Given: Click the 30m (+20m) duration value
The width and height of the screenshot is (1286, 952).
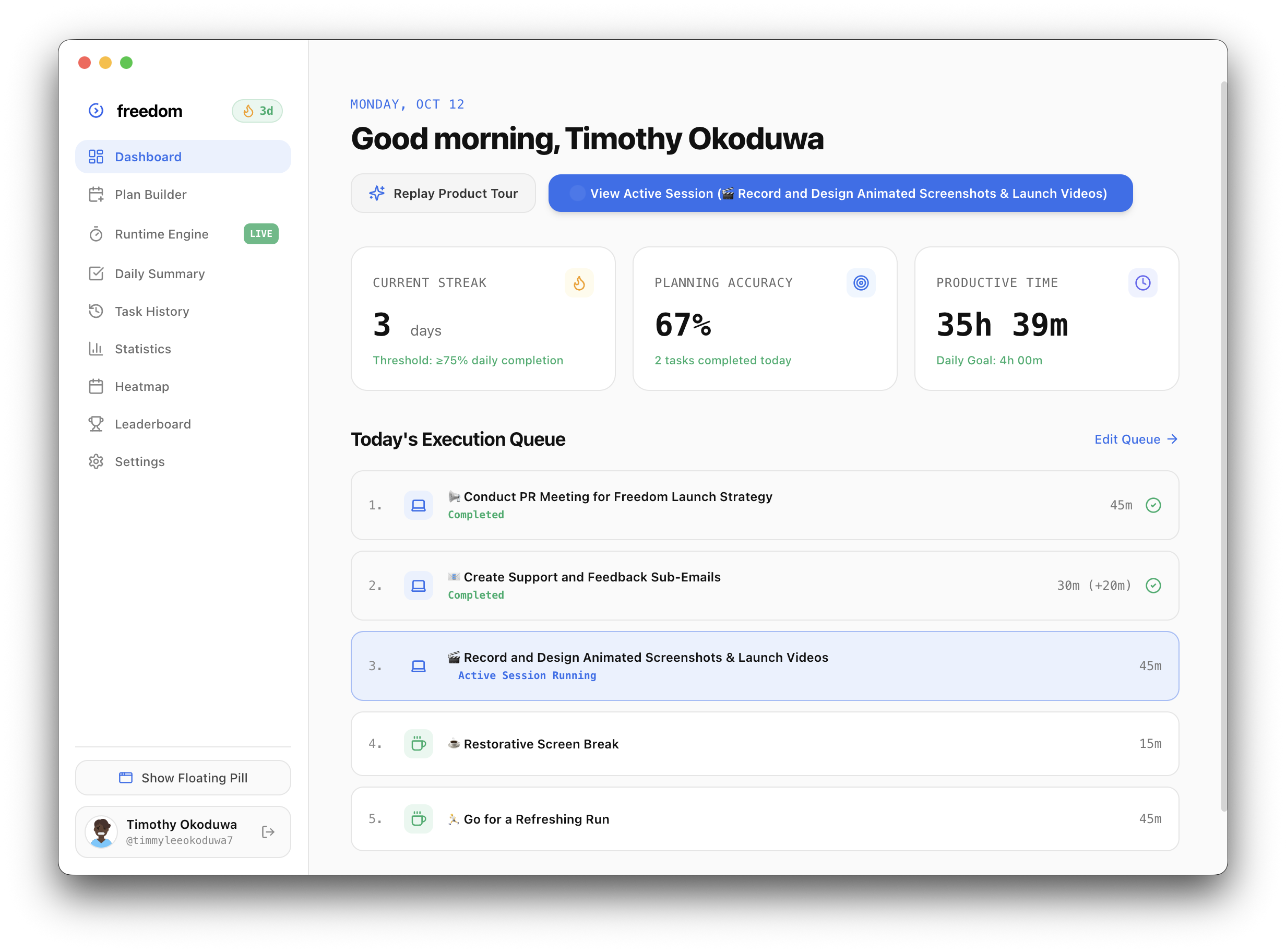Looking at the screenshot, I should (1093, 586).
